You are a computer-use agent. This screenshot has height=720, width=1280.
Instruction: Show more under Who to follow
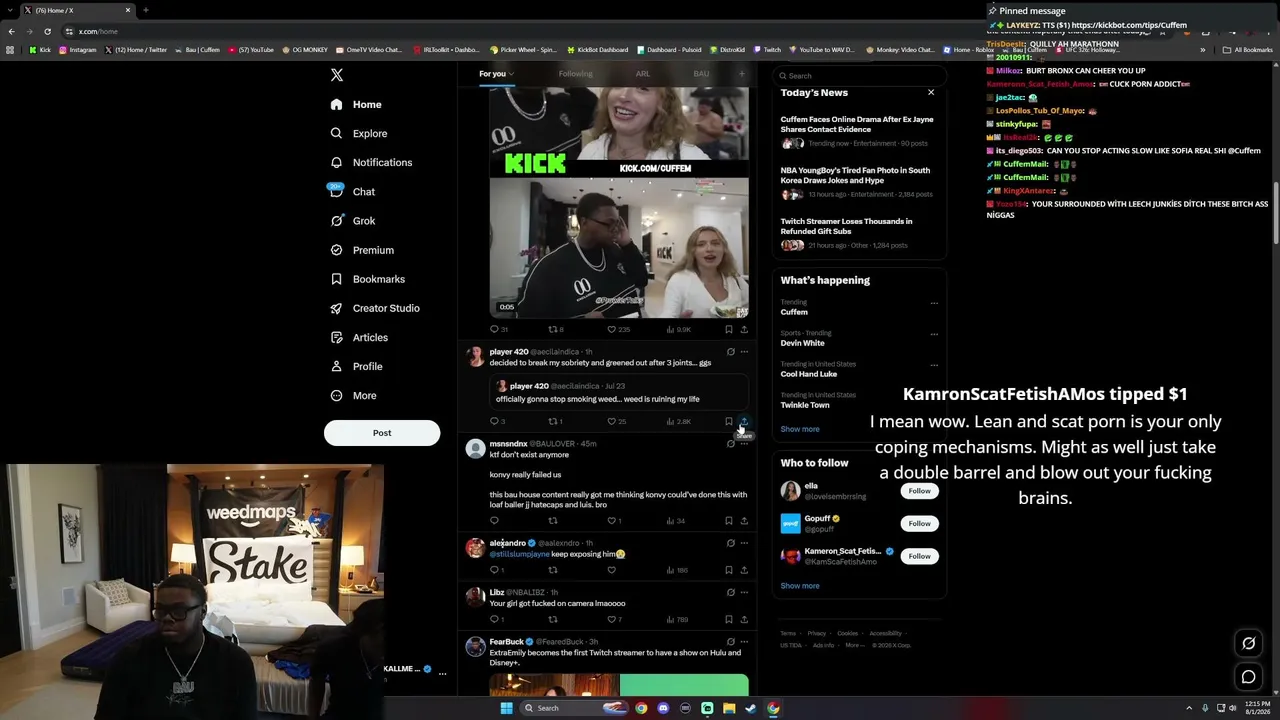[800, 586]
